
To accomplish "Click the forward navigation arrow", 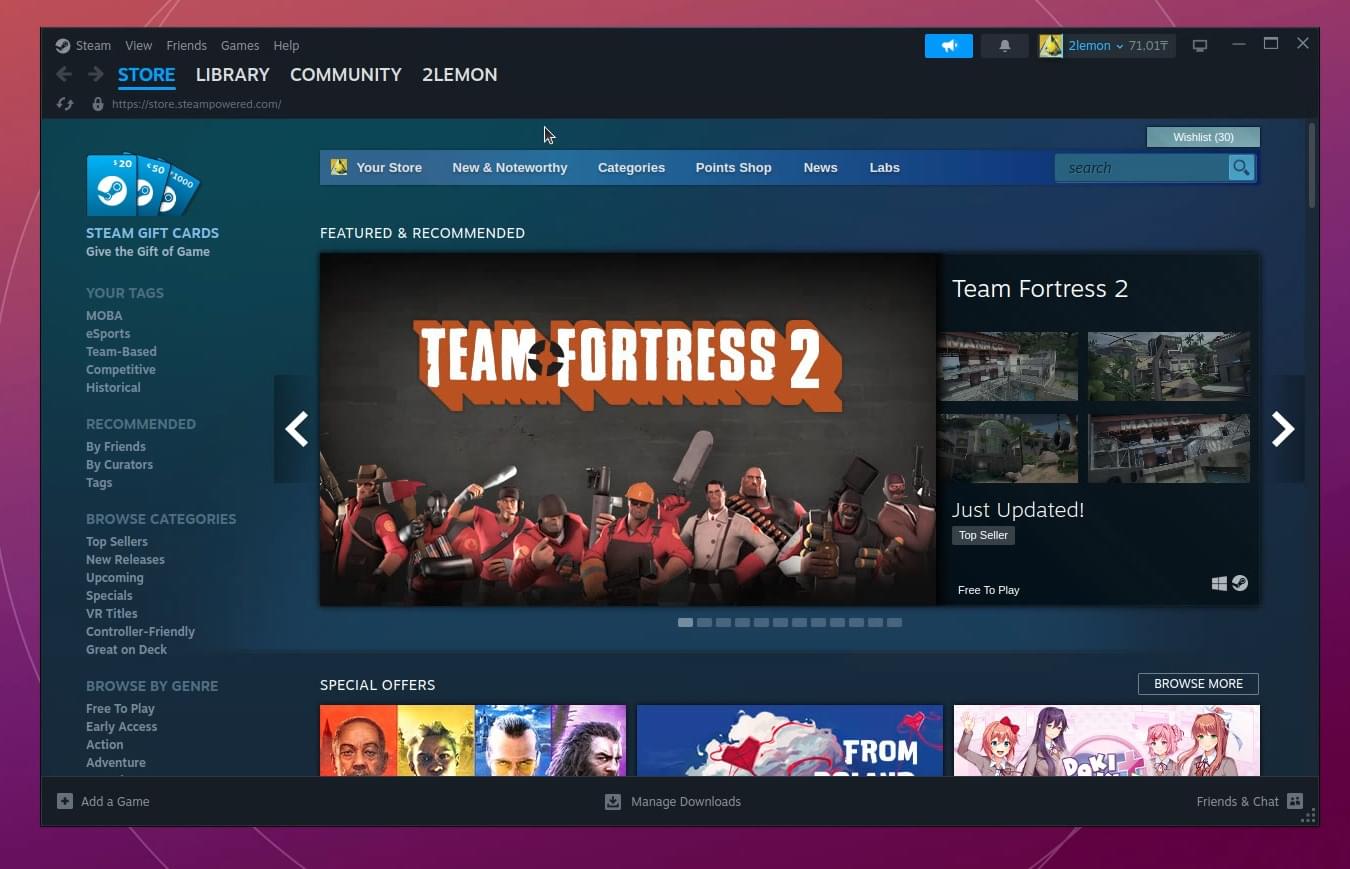I will pyautogui.click(x=96, y=74).
